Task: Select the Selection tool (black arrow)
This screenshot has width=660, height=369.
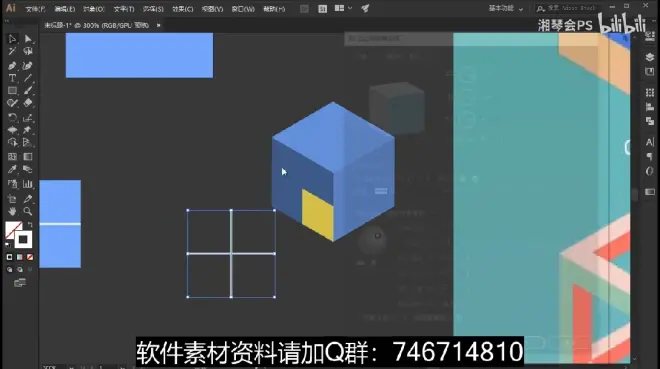Action: coord(12,39)
